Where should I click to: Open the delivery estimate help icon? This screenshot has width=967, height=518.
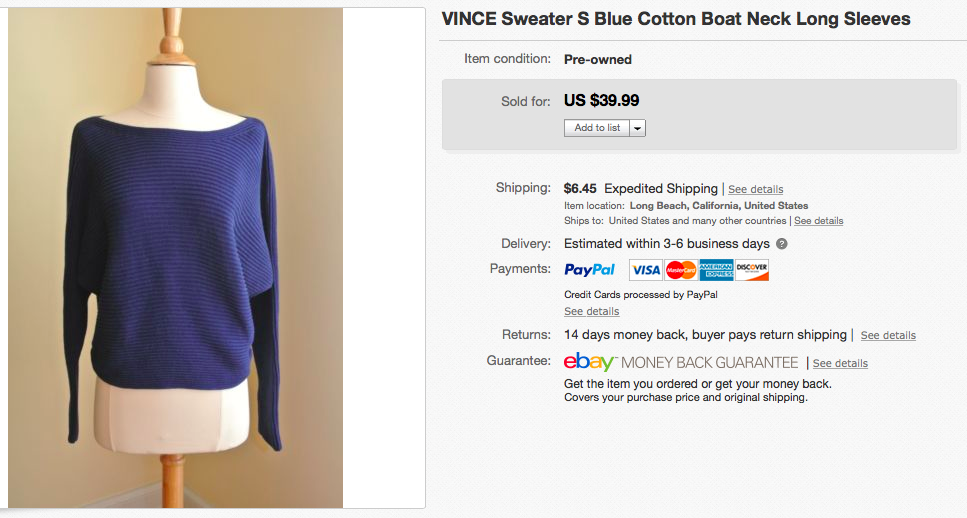781,244
